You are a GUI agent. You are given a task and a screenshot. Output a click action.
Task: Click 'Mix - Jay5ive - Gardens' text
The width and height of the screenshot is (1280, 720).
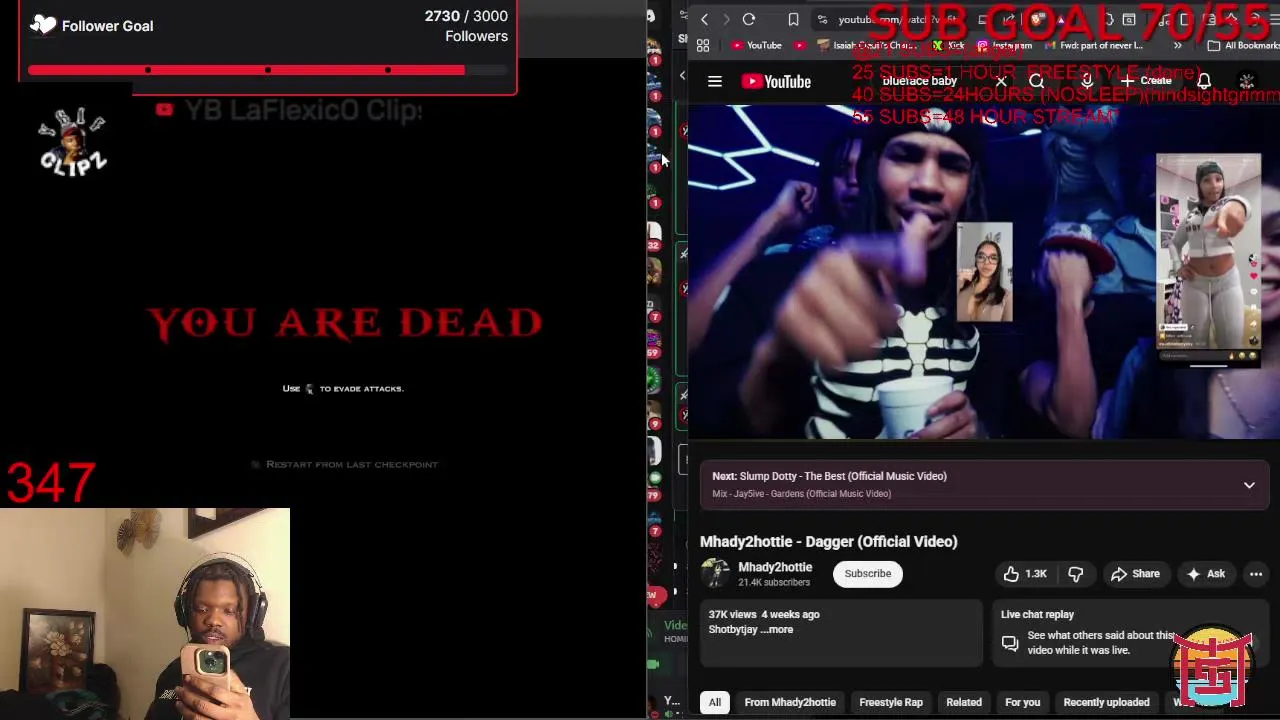(x=801, y=494)
